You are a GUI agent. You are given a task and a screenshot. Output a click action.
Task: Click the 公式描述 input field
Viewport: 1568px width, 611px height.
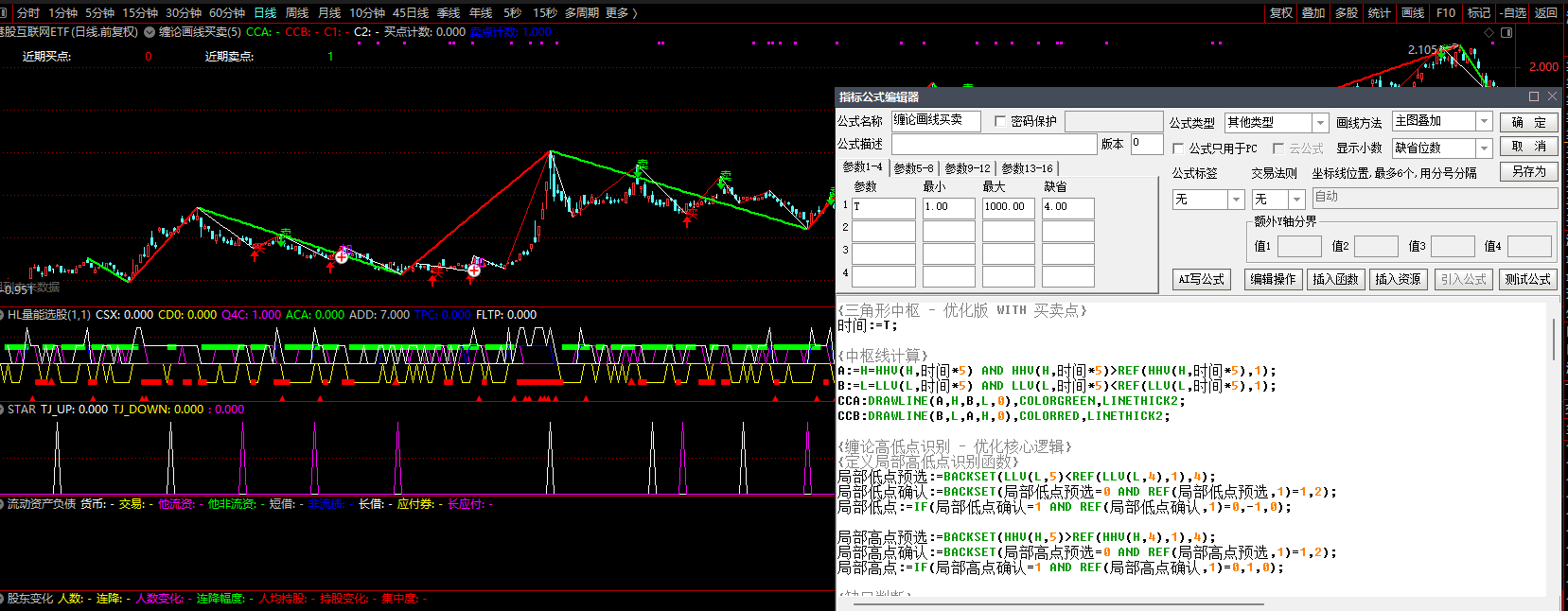(994, 145)
